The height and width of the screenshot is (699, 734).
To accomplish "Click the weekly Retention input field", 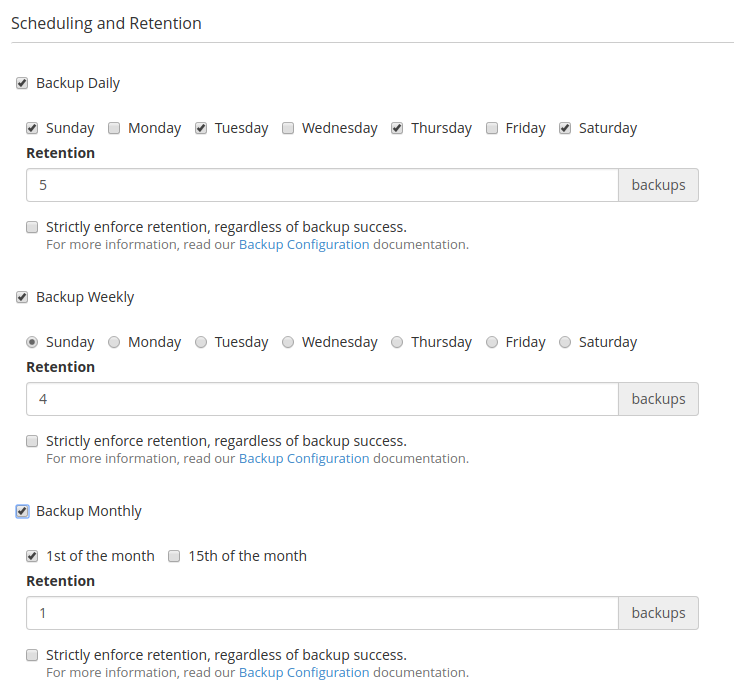I will tap(322, 399).
